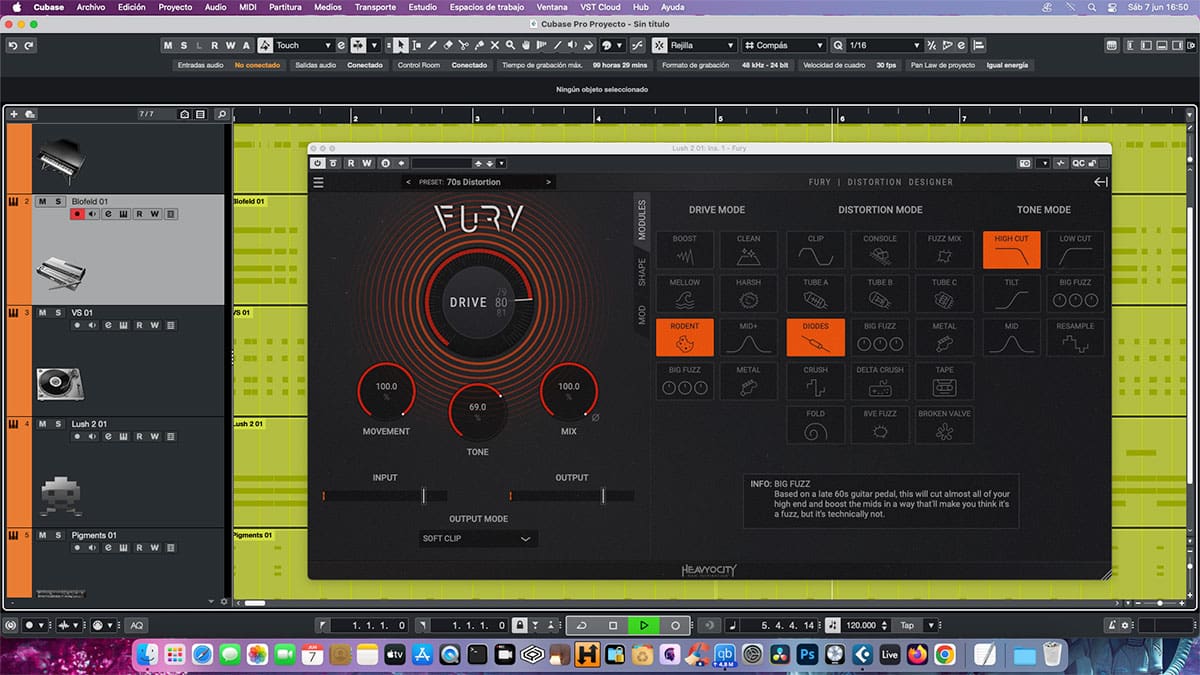Solo the VS 01 track
1200x675 pixels.
tap(58, 312)
